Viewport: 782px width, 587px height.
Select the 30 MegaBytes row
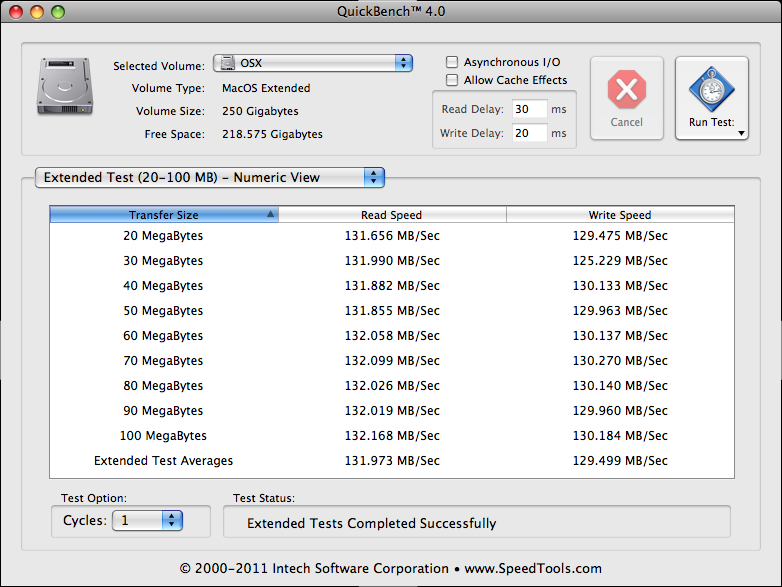392,260
